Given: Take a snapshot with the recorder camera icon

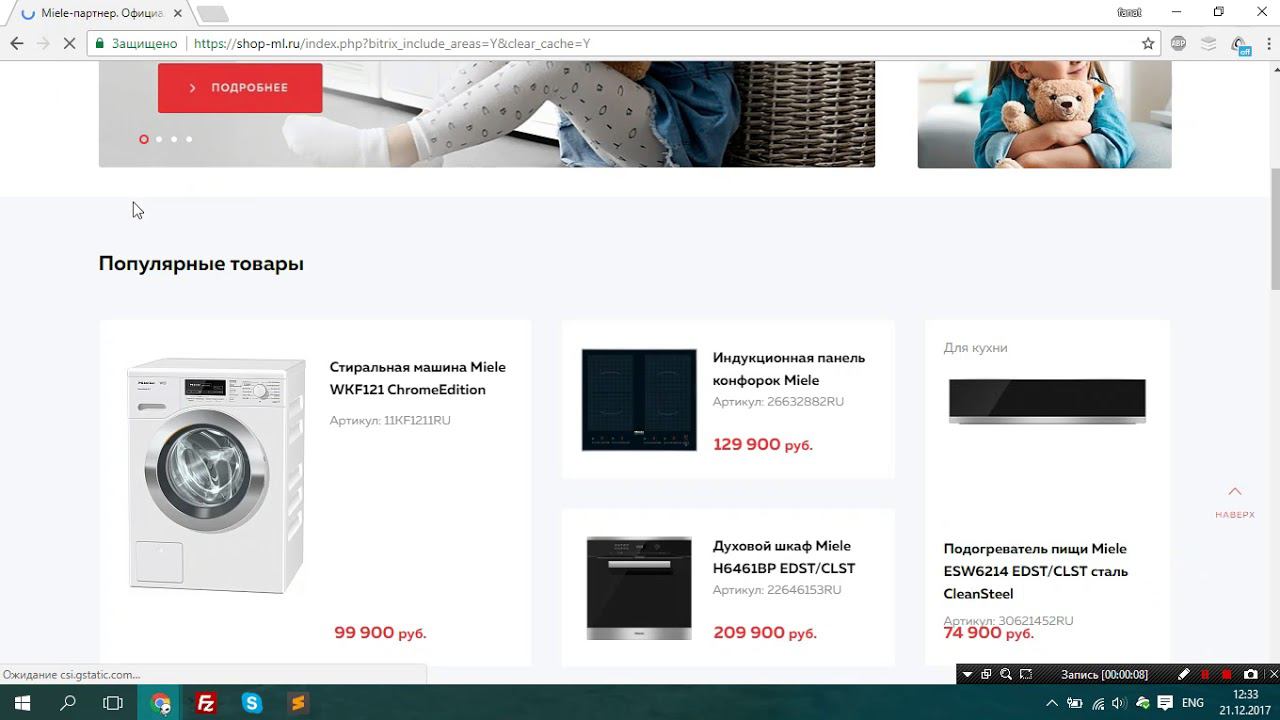Looking at the screenshot, I should [x=1250, y=675].
